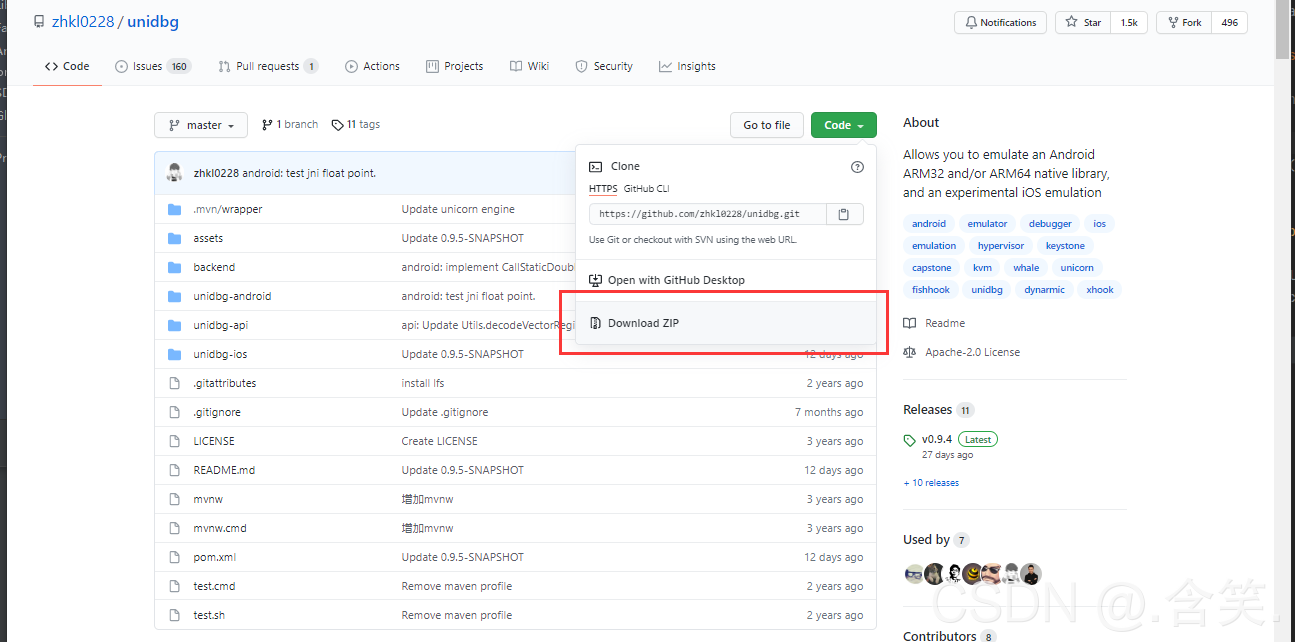Click the unicorn topic tag
The height and width of the screenshot is (642, 1295).
coord(1077,268)
